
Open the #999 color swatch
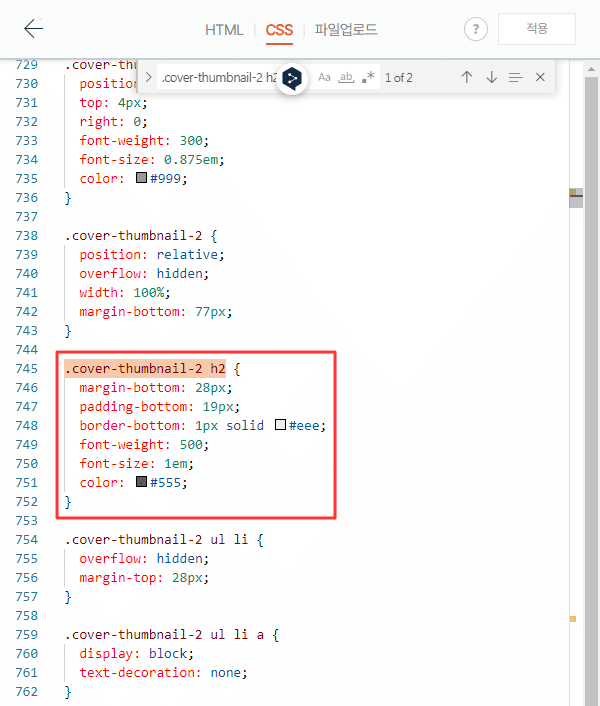coord(141,177)
